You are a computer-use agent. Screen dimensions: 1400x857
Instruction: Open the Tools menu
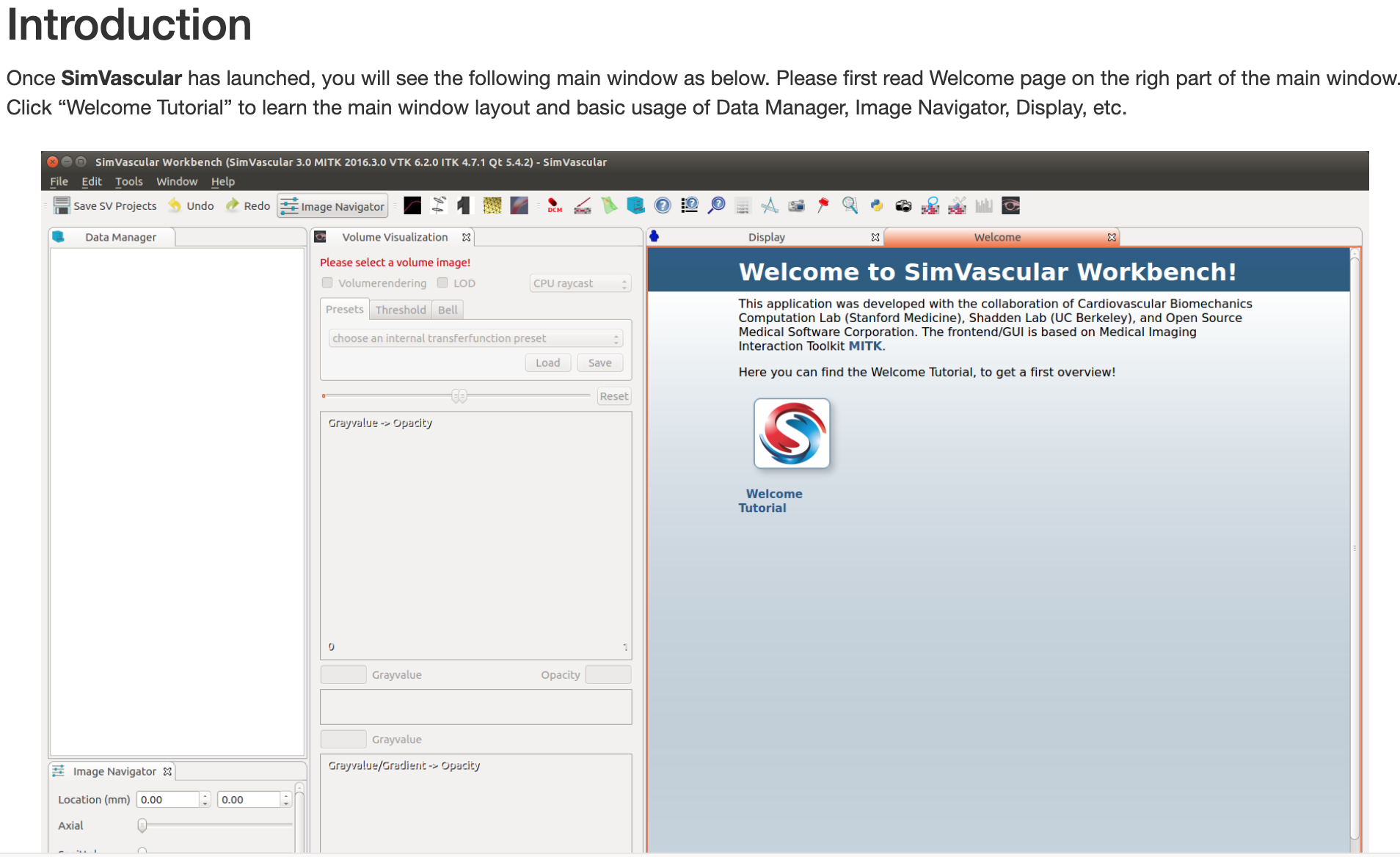point(129,181)
